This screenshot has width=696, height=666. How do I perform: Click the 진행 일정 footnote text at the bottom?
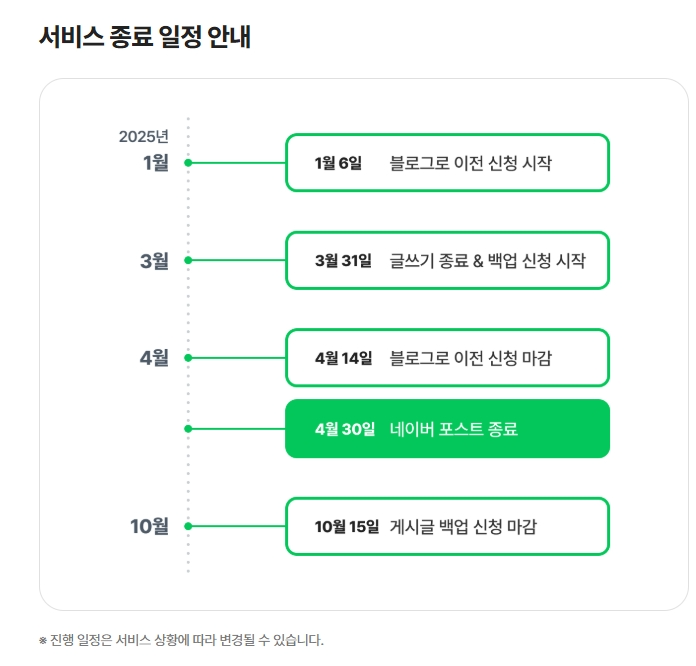(x=182, y=640)
